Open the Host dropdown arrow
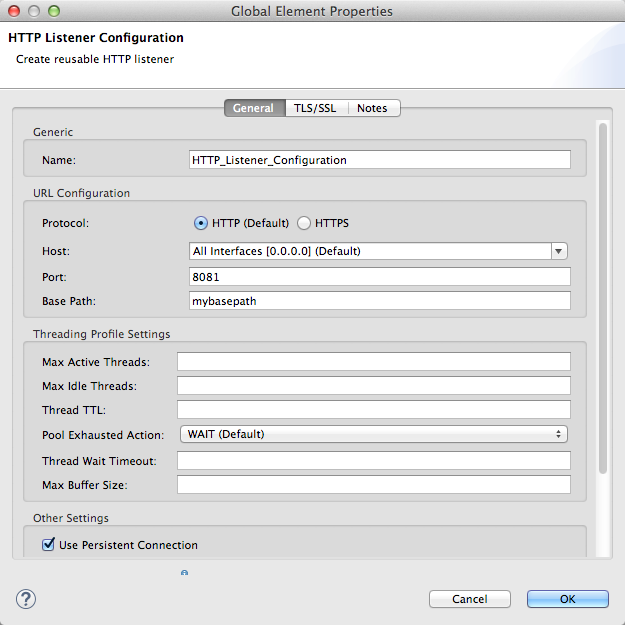Screen dimensions: 625x625 click(x=559, y=251)
